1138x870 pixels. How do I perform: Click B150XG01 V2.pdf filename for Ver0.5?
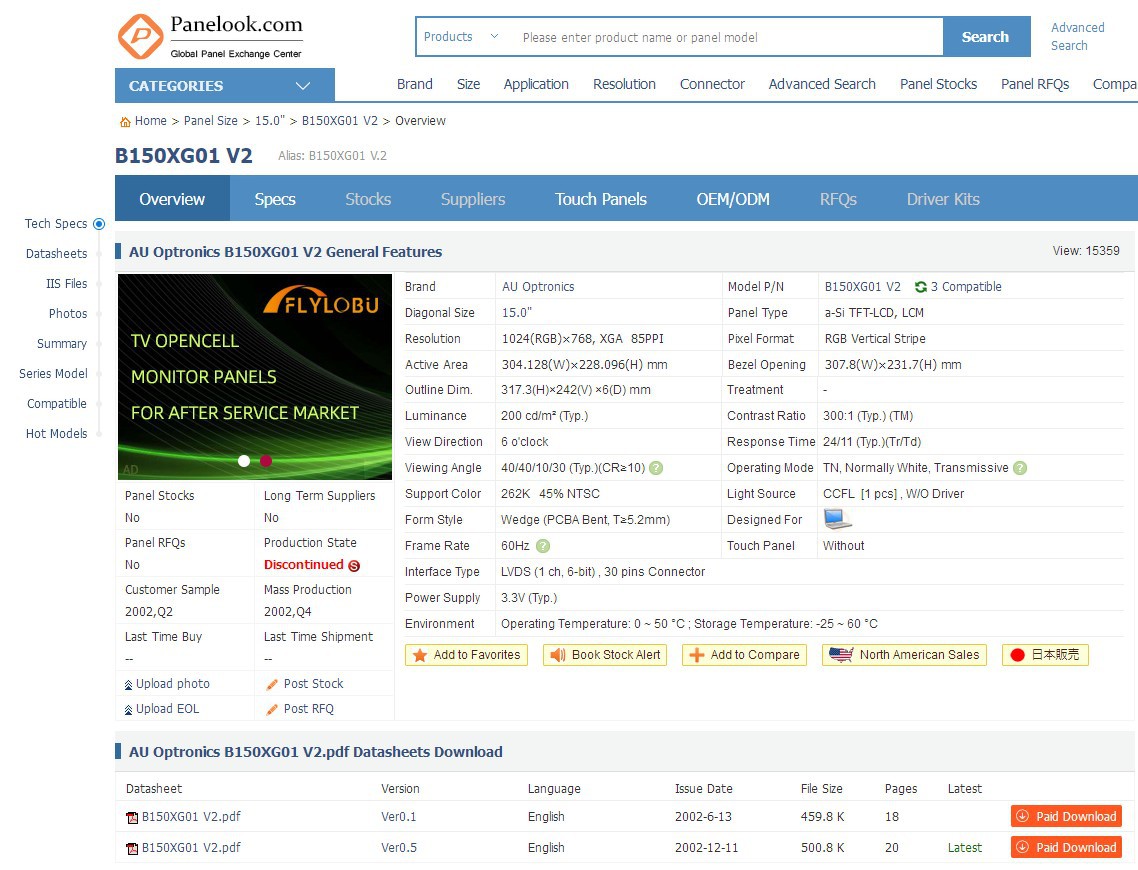pos(191,848)
